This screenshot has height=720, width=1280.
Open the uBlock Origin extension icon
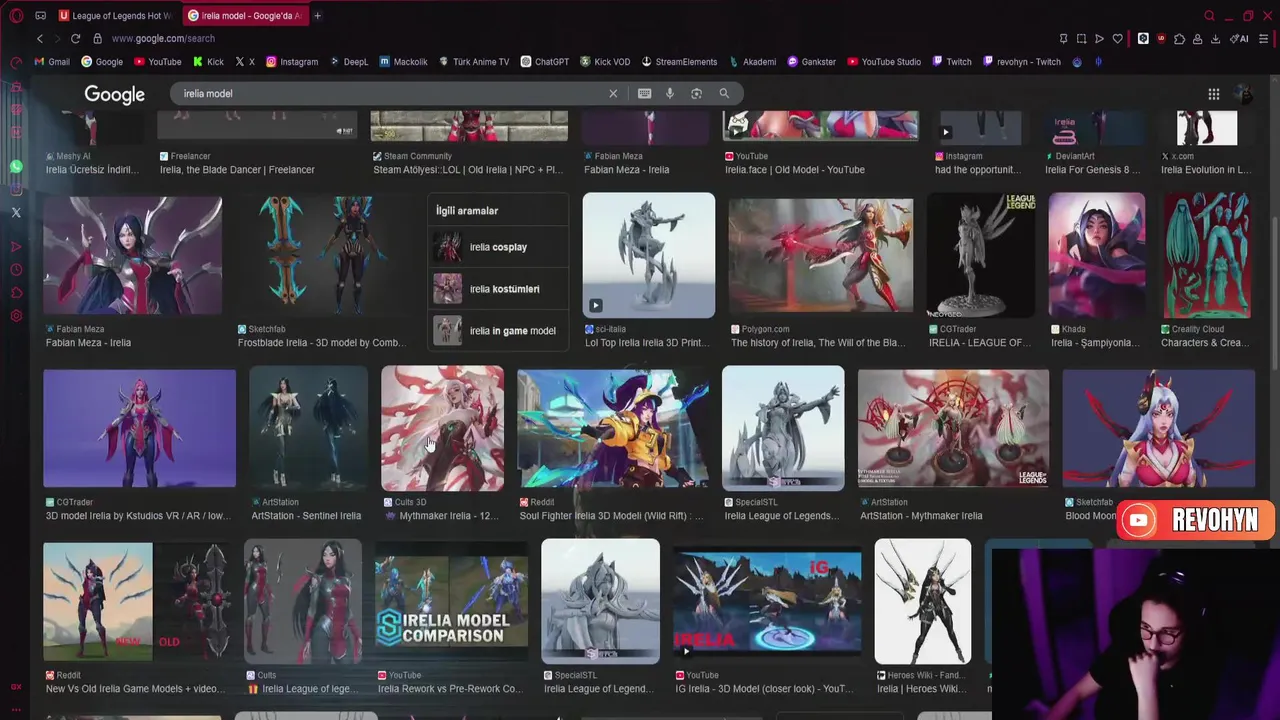1161,39
